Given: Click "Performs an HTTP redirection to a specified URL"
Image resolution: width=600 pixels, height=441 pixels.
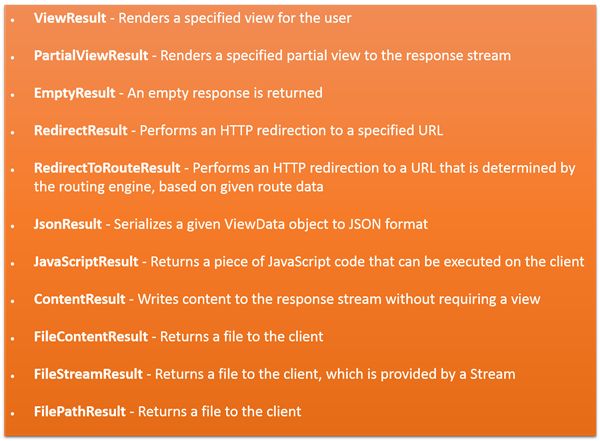Looking at the screenshot, I should click(291, 130).
